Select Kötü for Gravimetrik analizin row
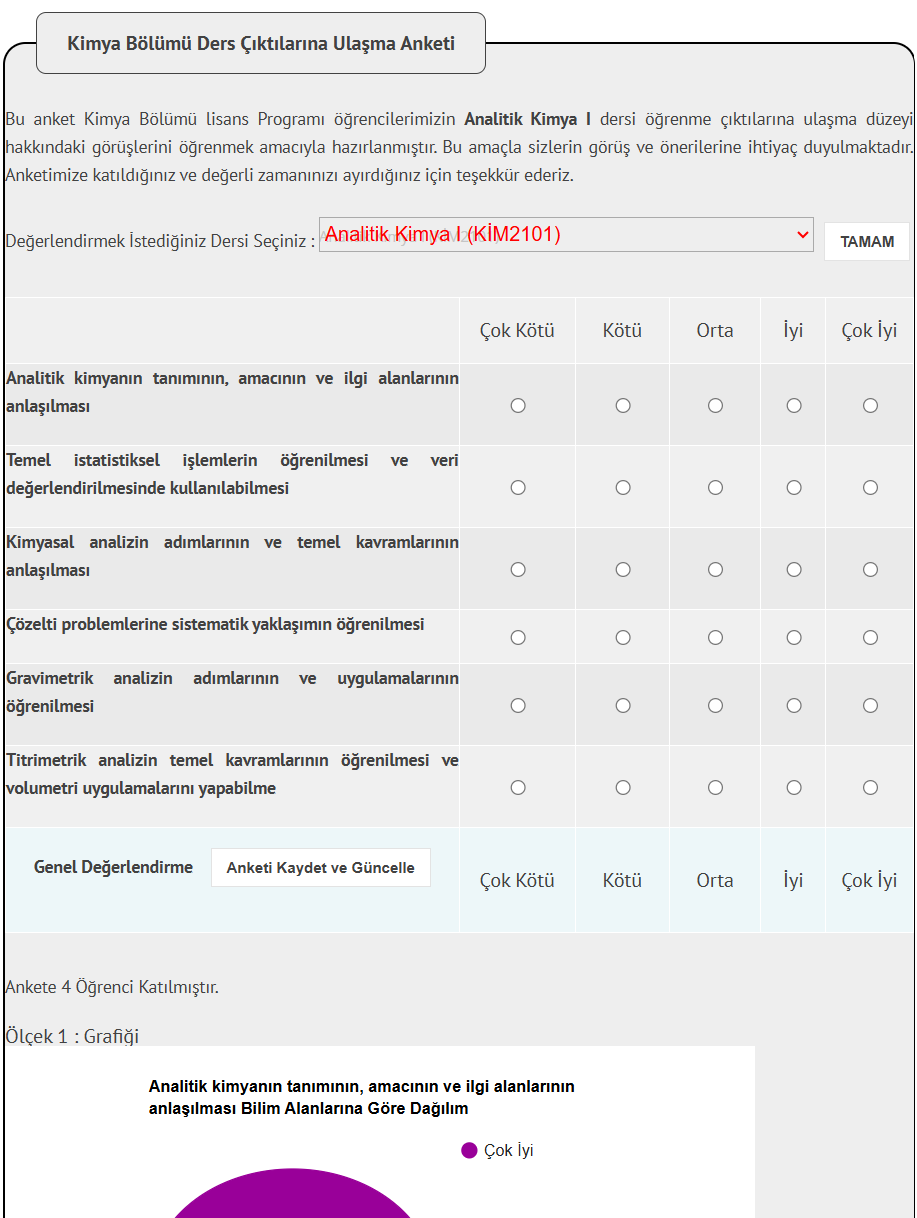 (x=623, y=706)
